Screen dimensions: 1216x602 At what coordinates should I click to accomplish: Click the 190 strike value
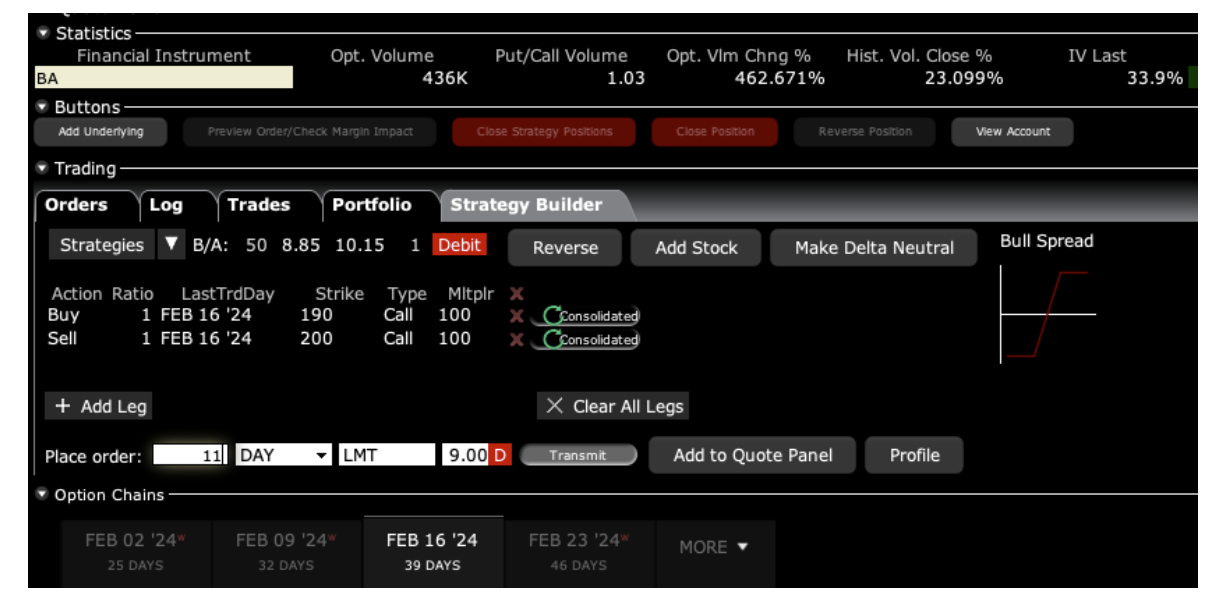(316, 315)
